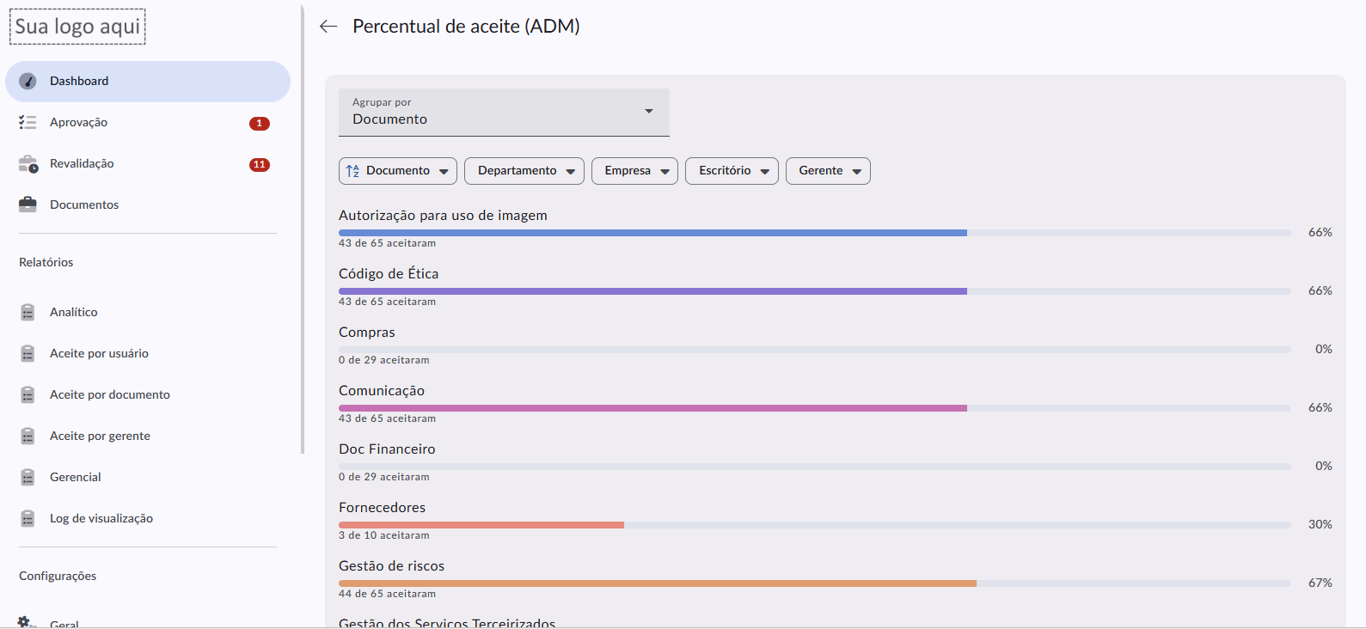Click the sidebar vertical scrollbar
Viewport: 1366px width, 629px height.
(x=302, y=230)
